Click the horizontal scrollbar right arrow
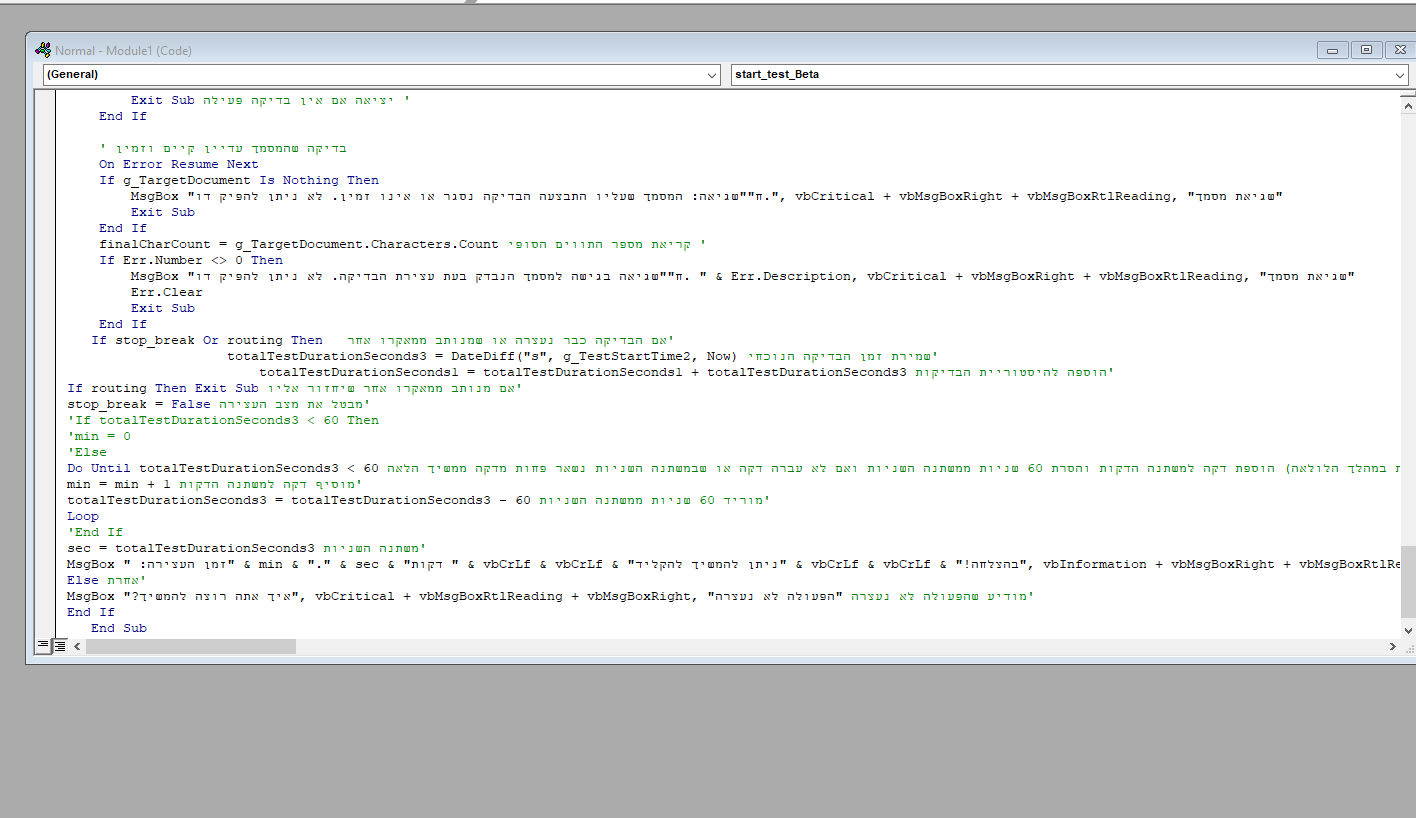 (1392, 647)
